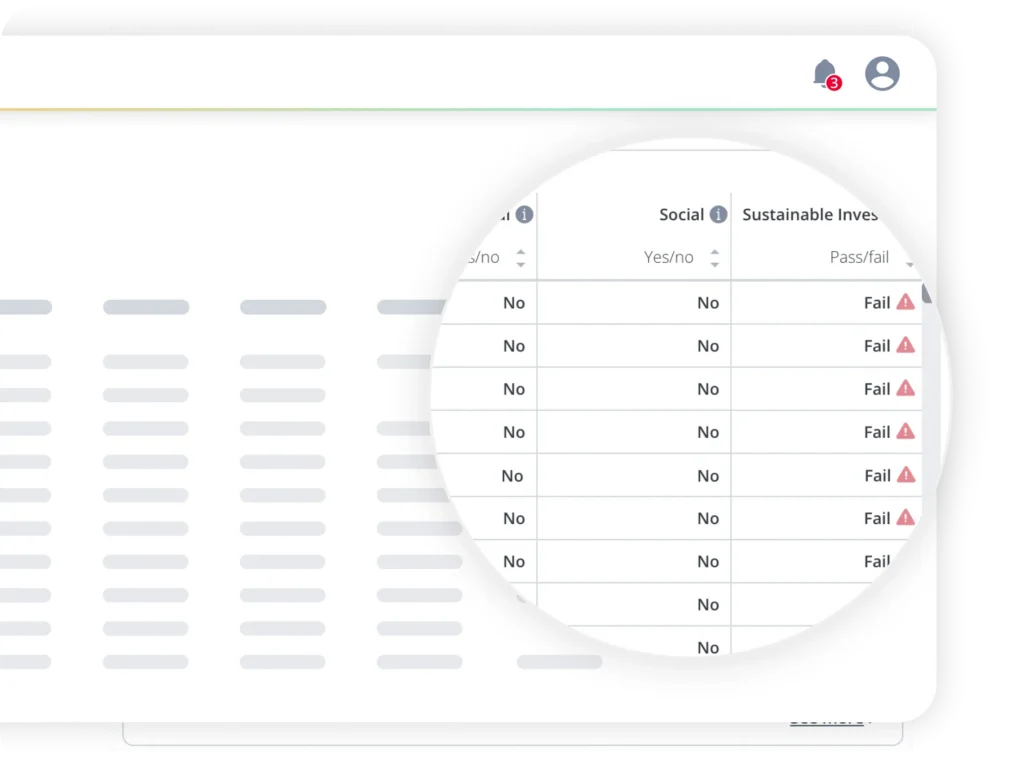Select the Fail value in the seventh row
Screen dimensions: 1024x774
click(877, 561)
